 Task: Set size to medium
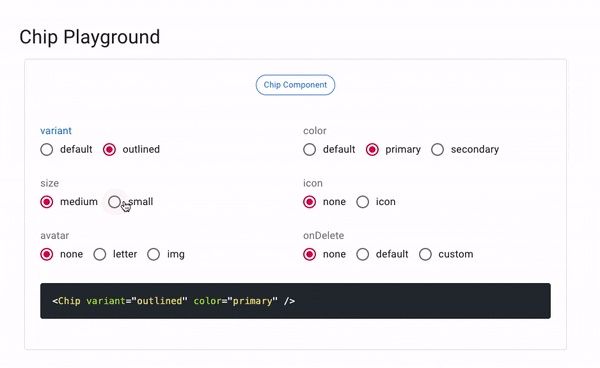click(47, 202)
